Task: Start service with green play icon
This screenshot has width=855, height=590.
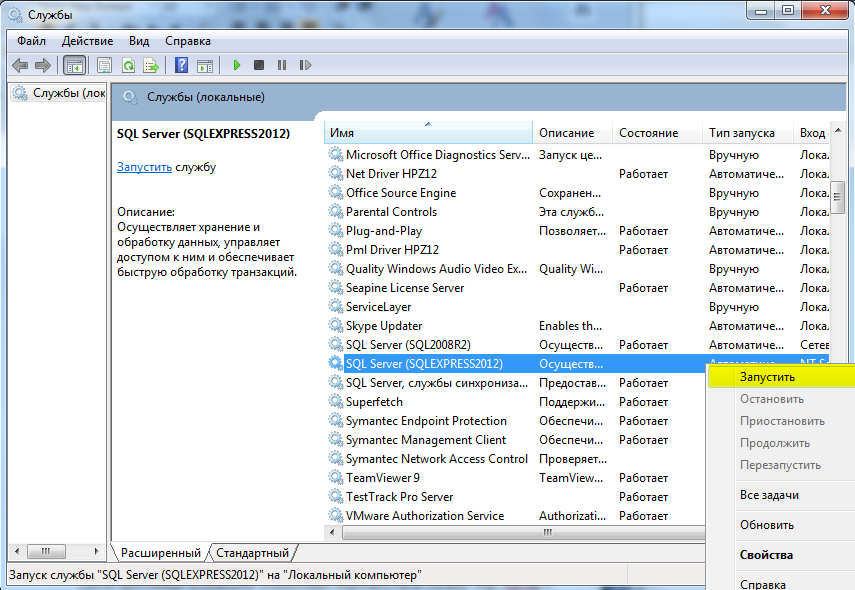Action: [237, 65]
